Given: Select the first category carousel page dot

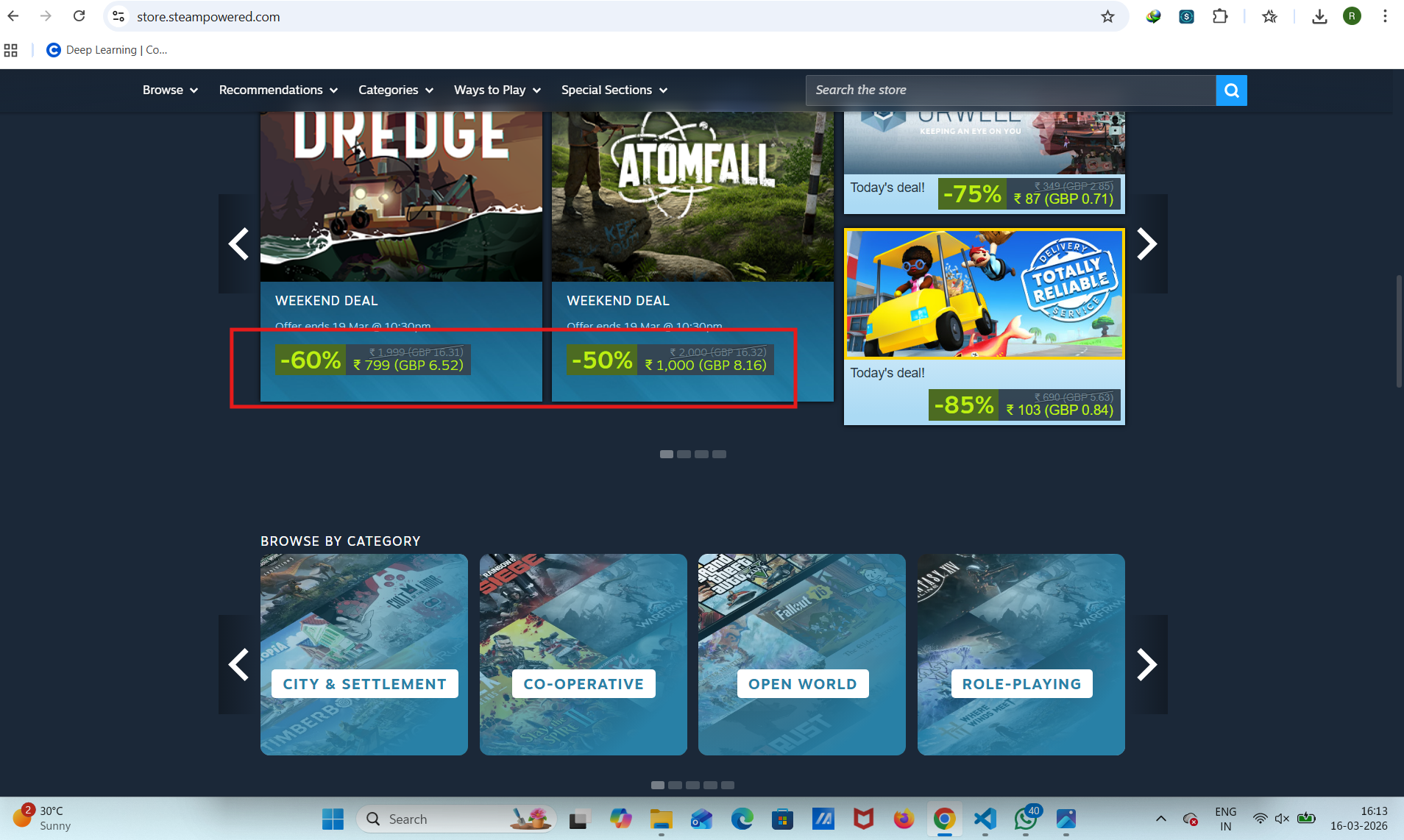Looking at the screenshot, I should [658, 785].
